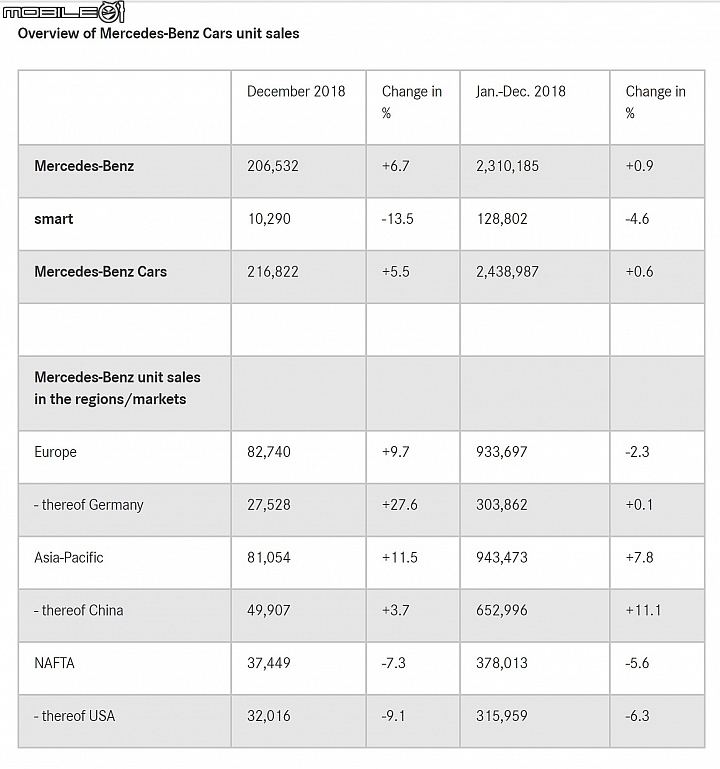This screenshot has height=769, width=720.
Task: Click the 2,438,987 yearly total cell
Action: click(x=507, y=272)
